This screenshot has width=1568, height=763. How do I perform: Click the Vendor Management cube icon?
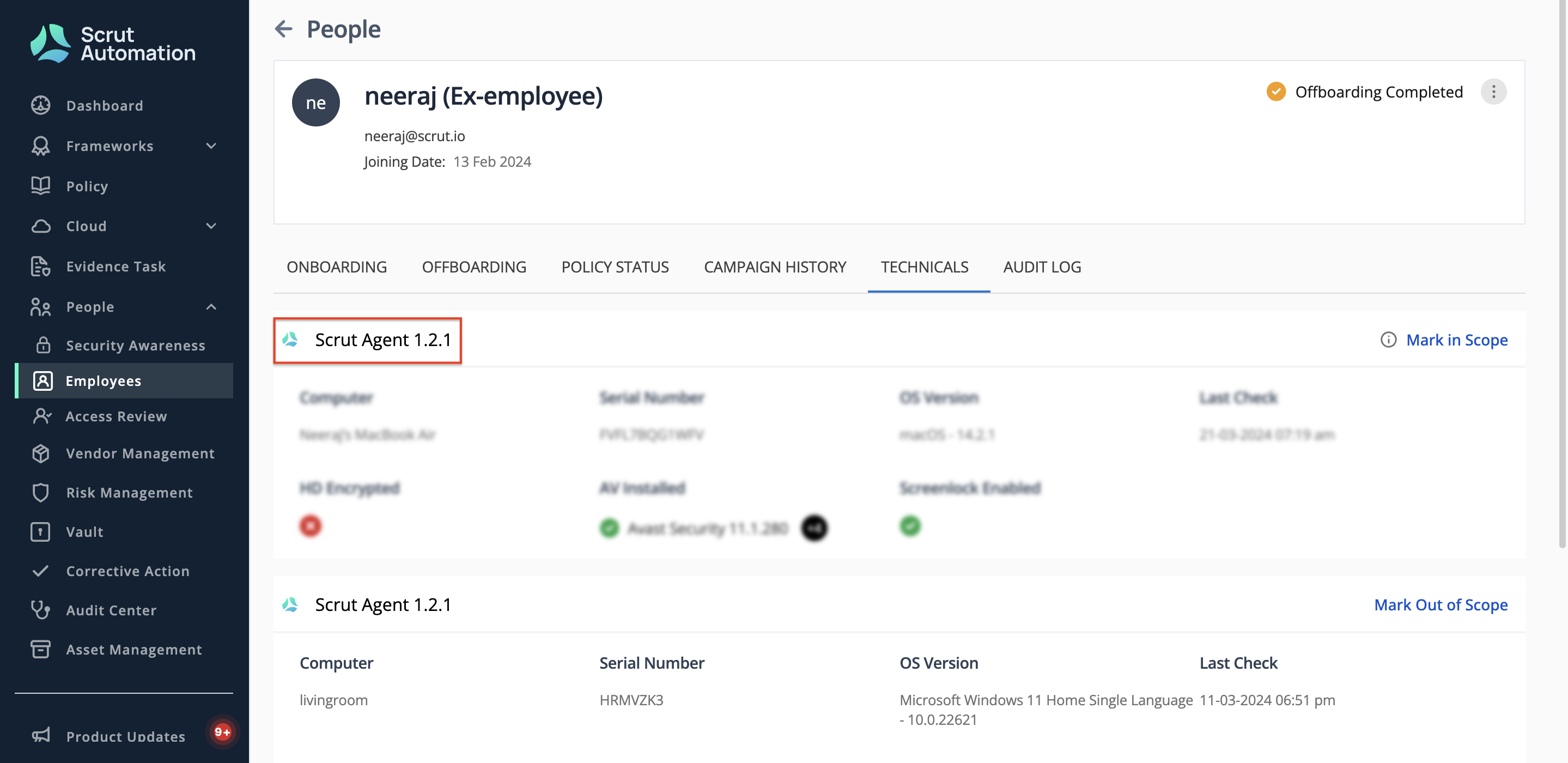coord(41,453)
